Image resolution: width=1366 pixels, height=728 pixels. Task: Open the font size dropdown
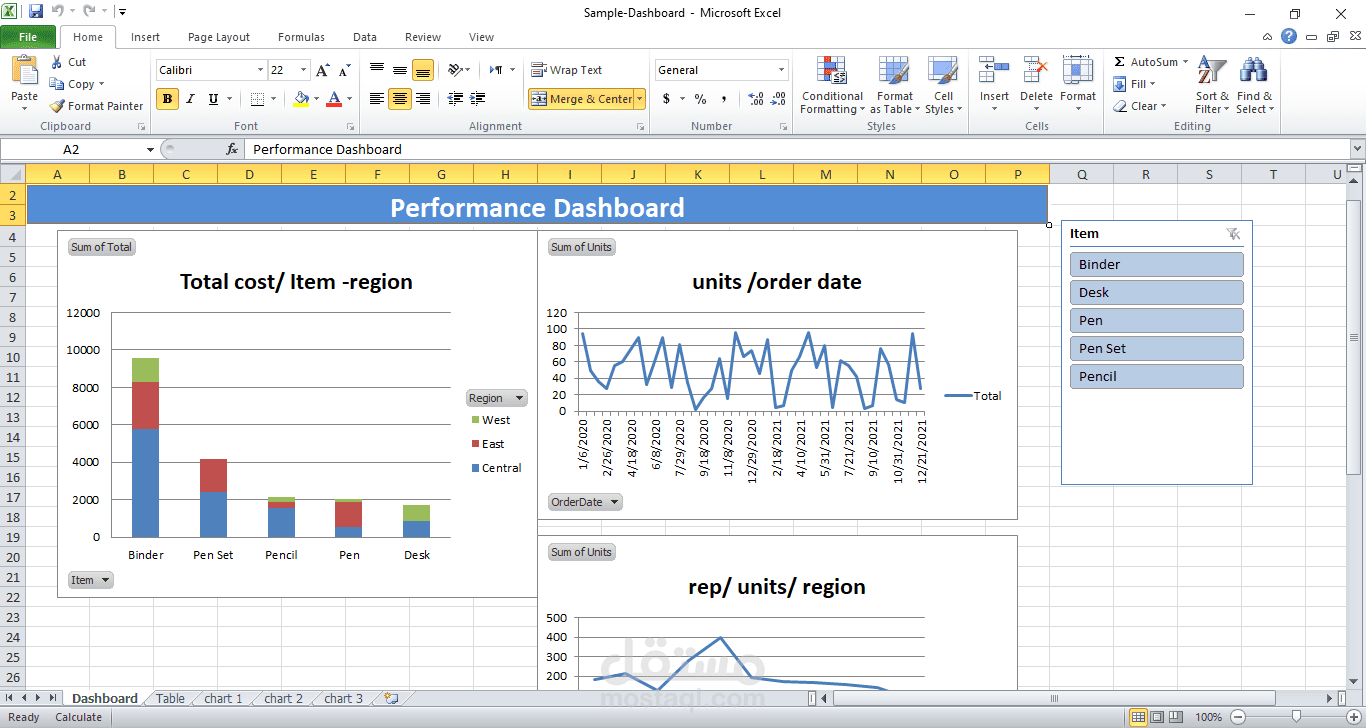click(302, 70)
